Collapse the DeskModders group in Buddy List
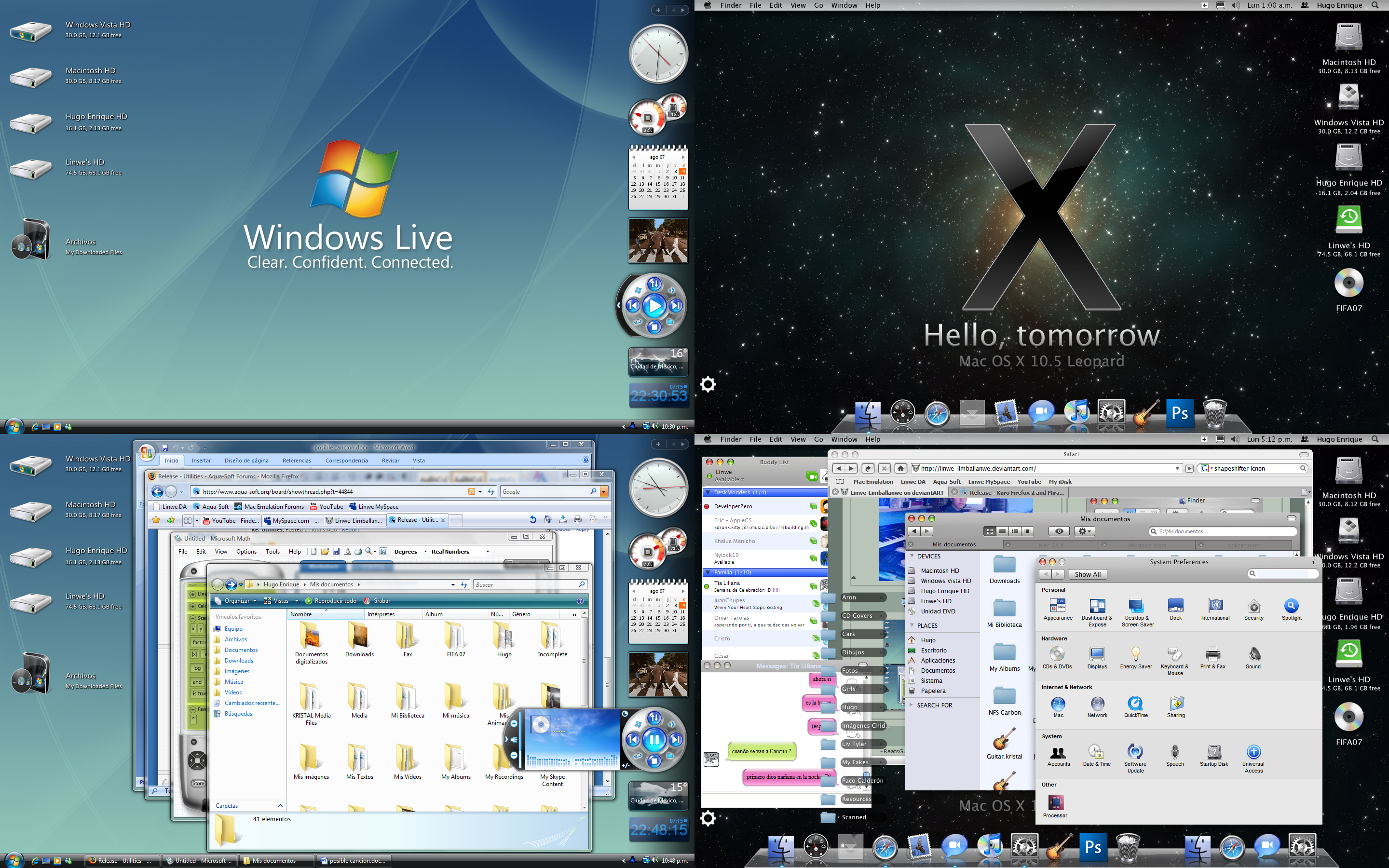The image size is (1389, 868). click(708, 492)
